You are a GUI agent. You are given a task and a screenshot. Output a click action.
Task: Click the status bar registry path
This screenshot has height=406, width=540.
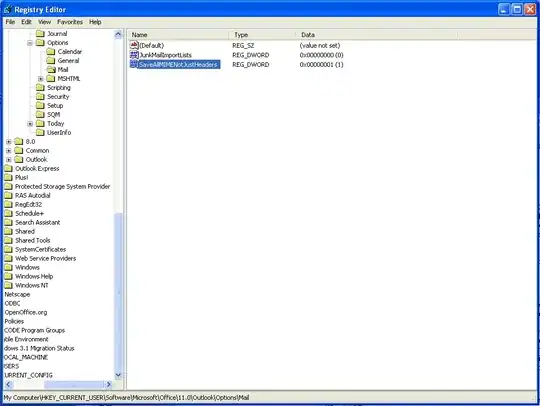coord(126,397)
